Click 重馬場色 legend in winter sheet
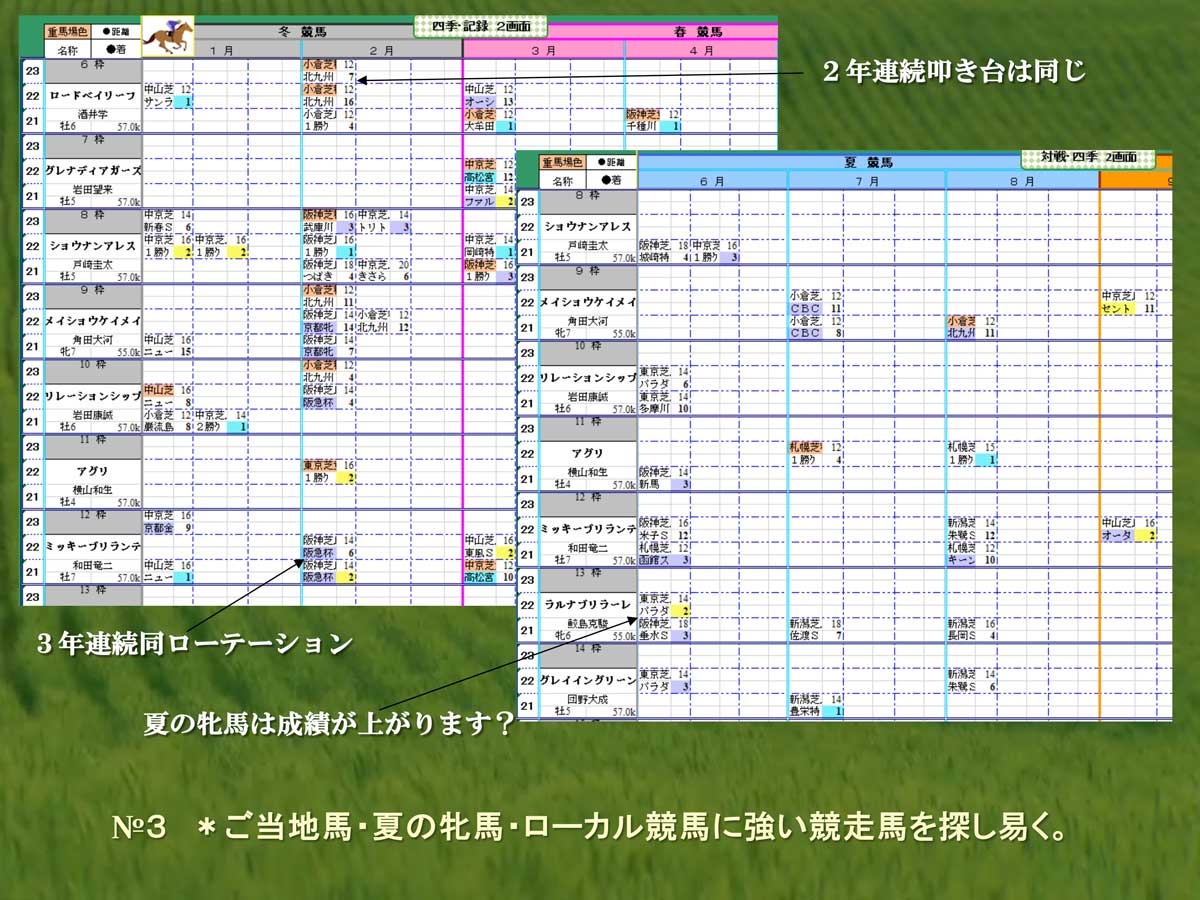Image resolution: width=1200 pixels, height=900 pixels. tap(67, 31)
